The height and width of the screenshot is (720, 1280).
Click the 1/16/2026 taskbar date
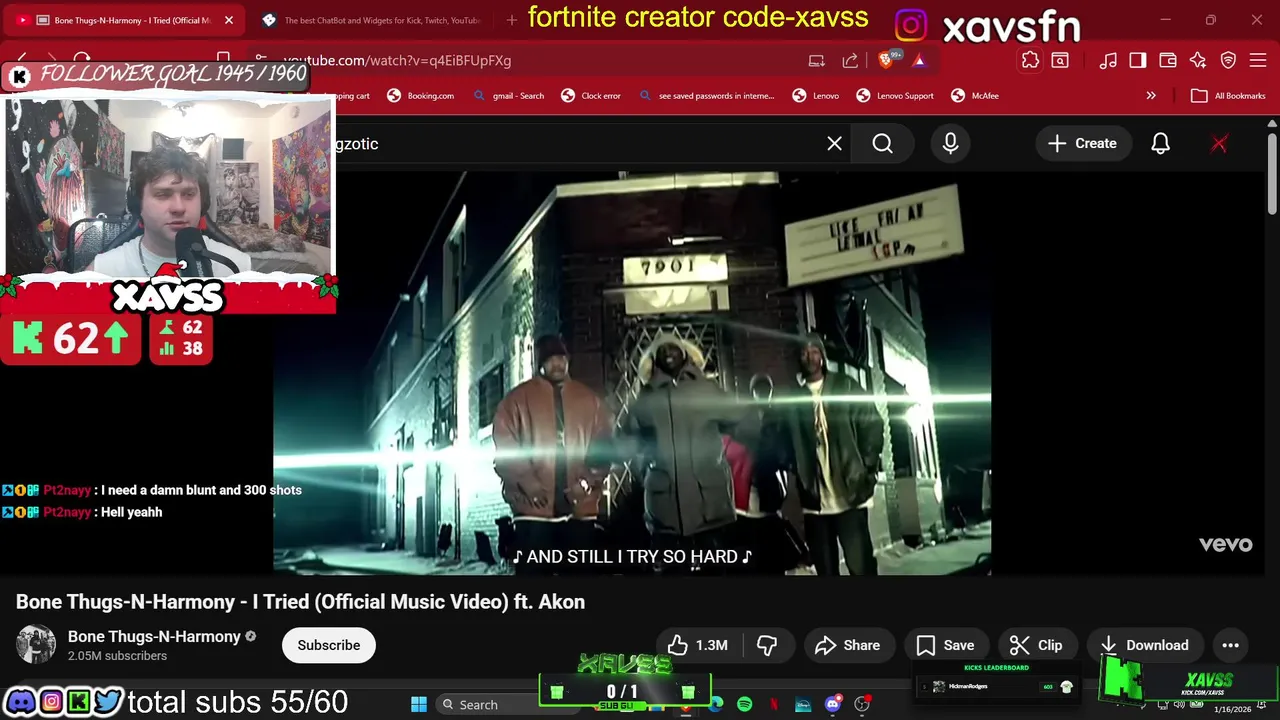click(x=1232, y=709)
